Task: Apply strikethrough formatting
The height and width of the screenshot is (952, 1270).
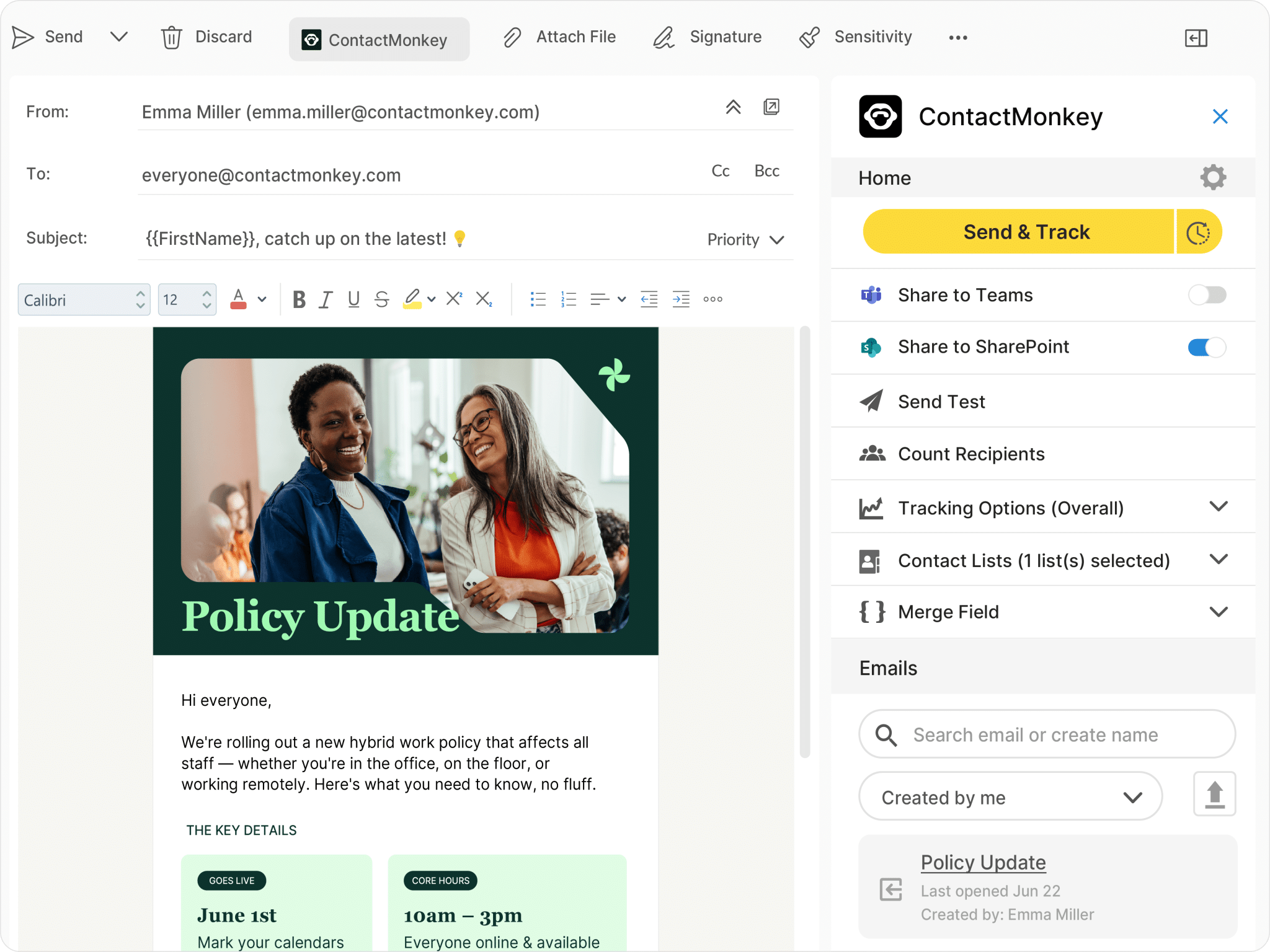Action: pyautogui.click(x=382, y=299)
